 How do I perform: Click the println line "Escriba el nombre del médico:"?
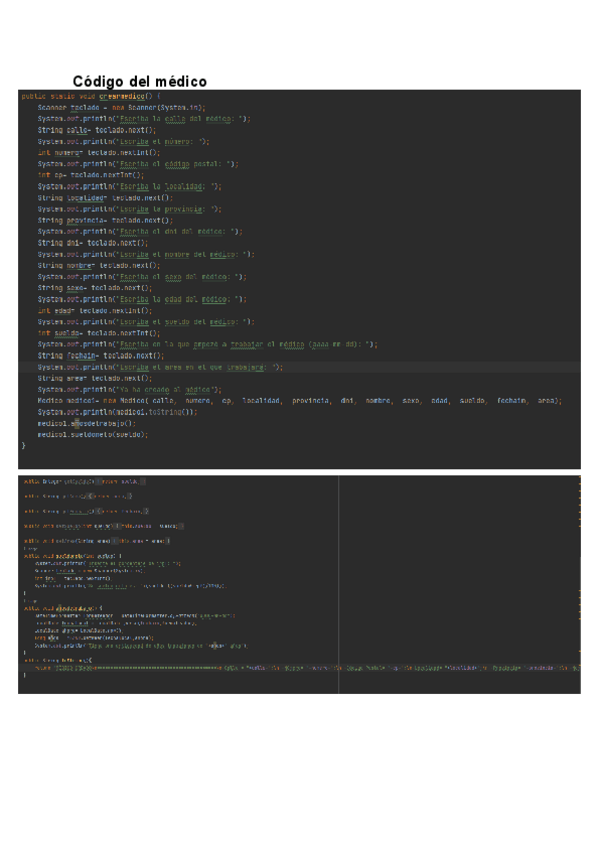click(146, 254)
